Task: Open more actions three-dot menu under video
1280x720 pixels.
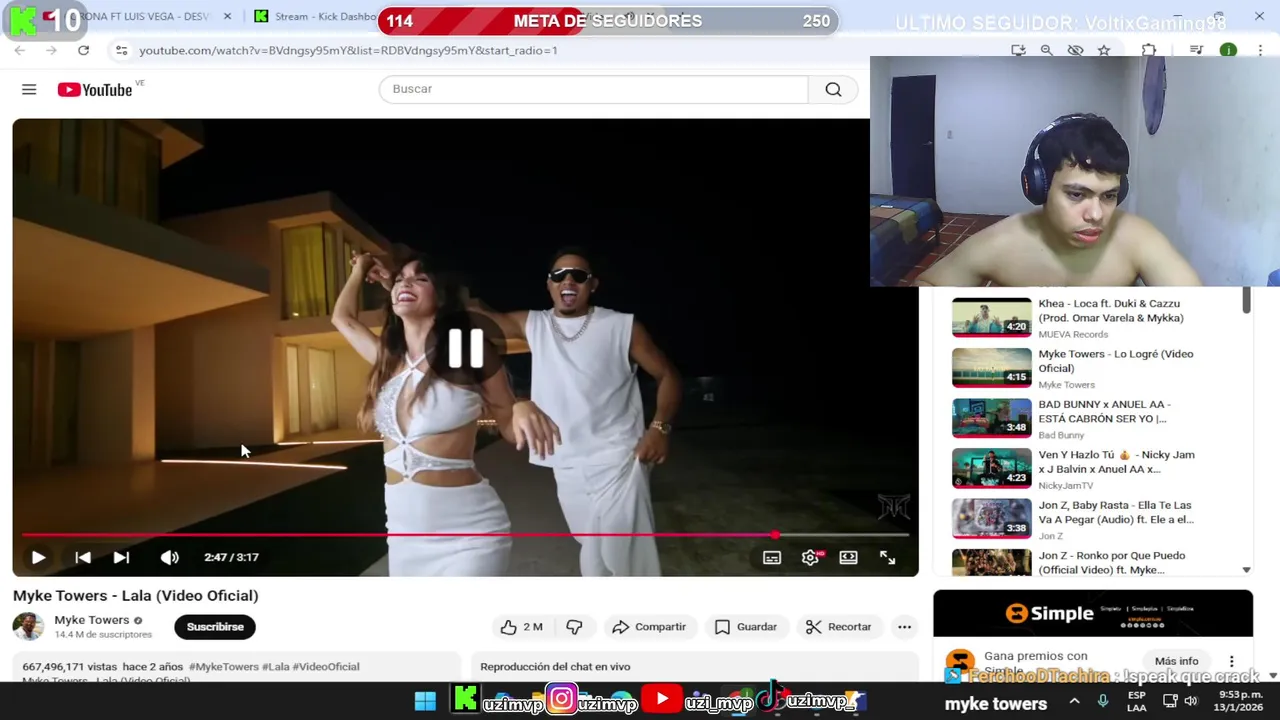Action: (905, 627)
